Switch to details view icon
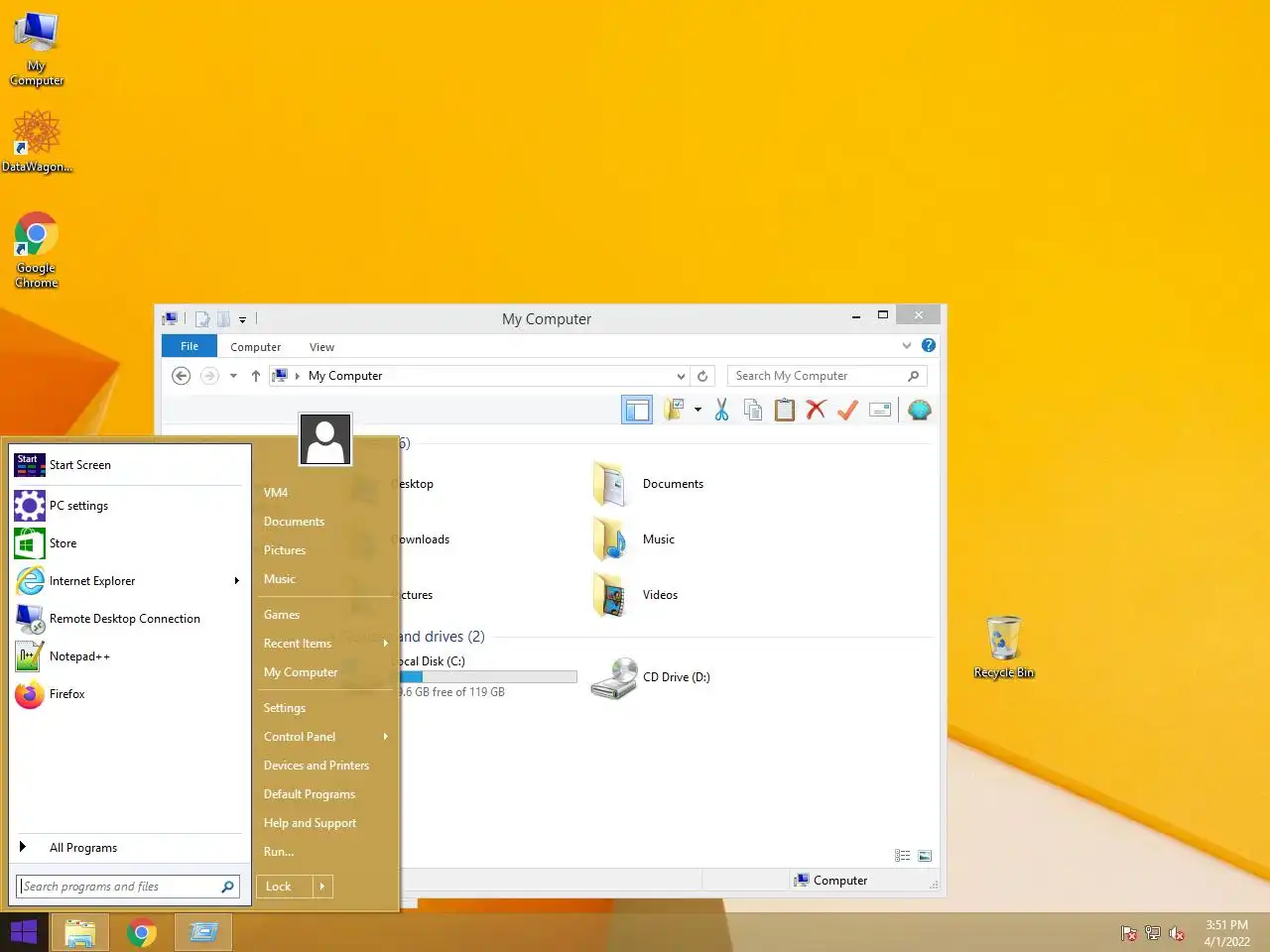The height and width of the screenshot is (952, 1270). 902,856
